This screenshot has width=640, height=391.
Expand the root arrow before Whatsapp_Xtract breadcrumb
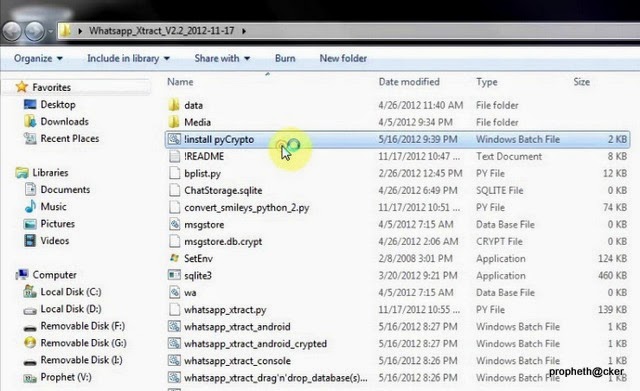tap(80, 31)
